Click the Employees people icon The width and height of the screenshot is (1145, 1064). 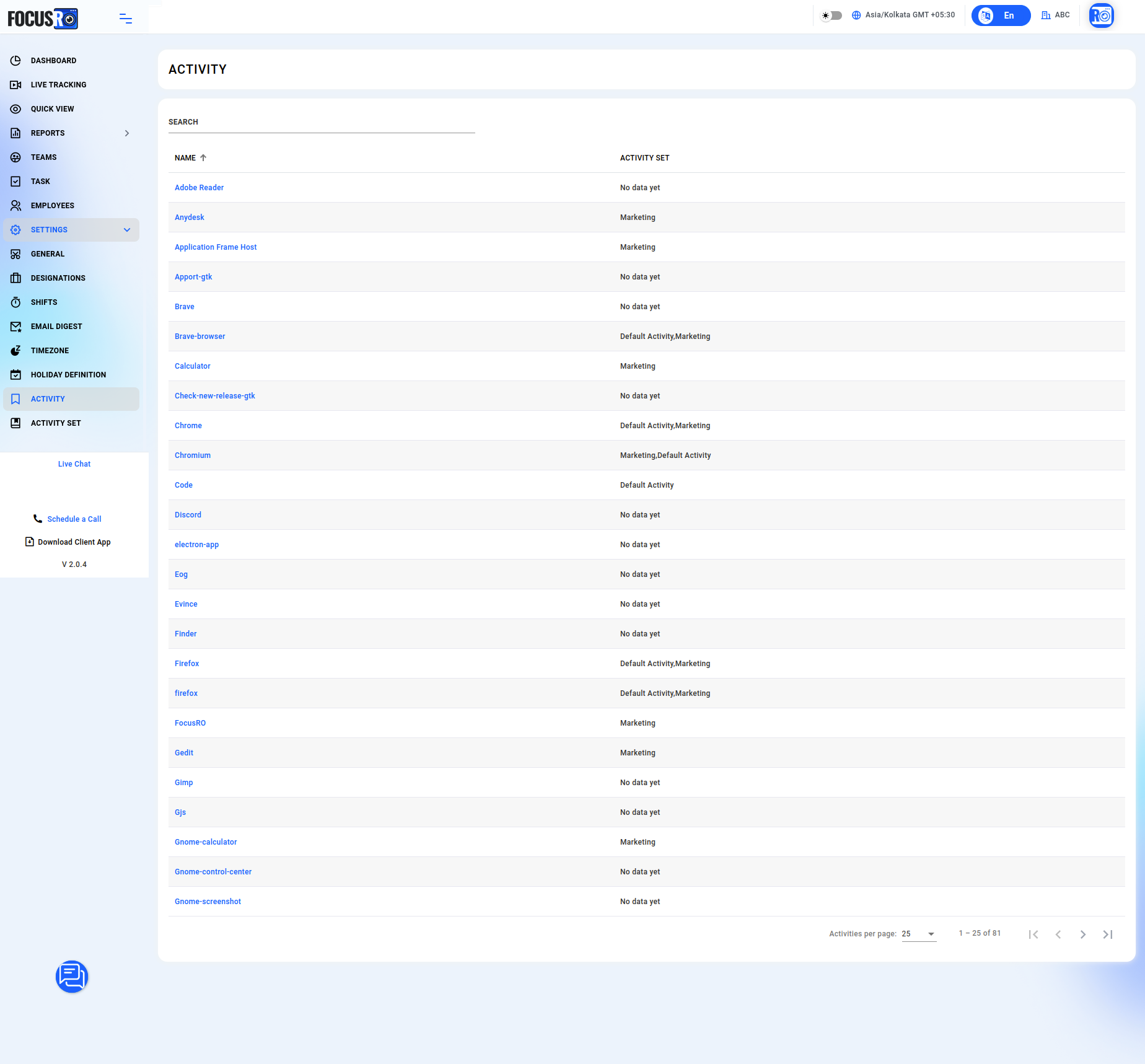click(16, 206)
